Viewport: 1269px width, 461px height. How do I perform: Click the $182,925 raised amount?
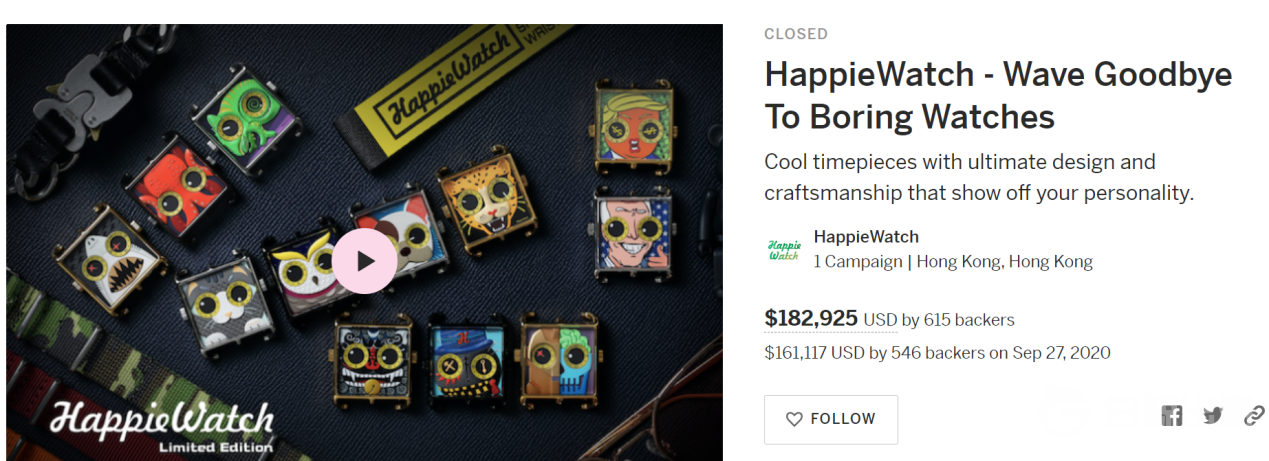[x=811, y=319]
